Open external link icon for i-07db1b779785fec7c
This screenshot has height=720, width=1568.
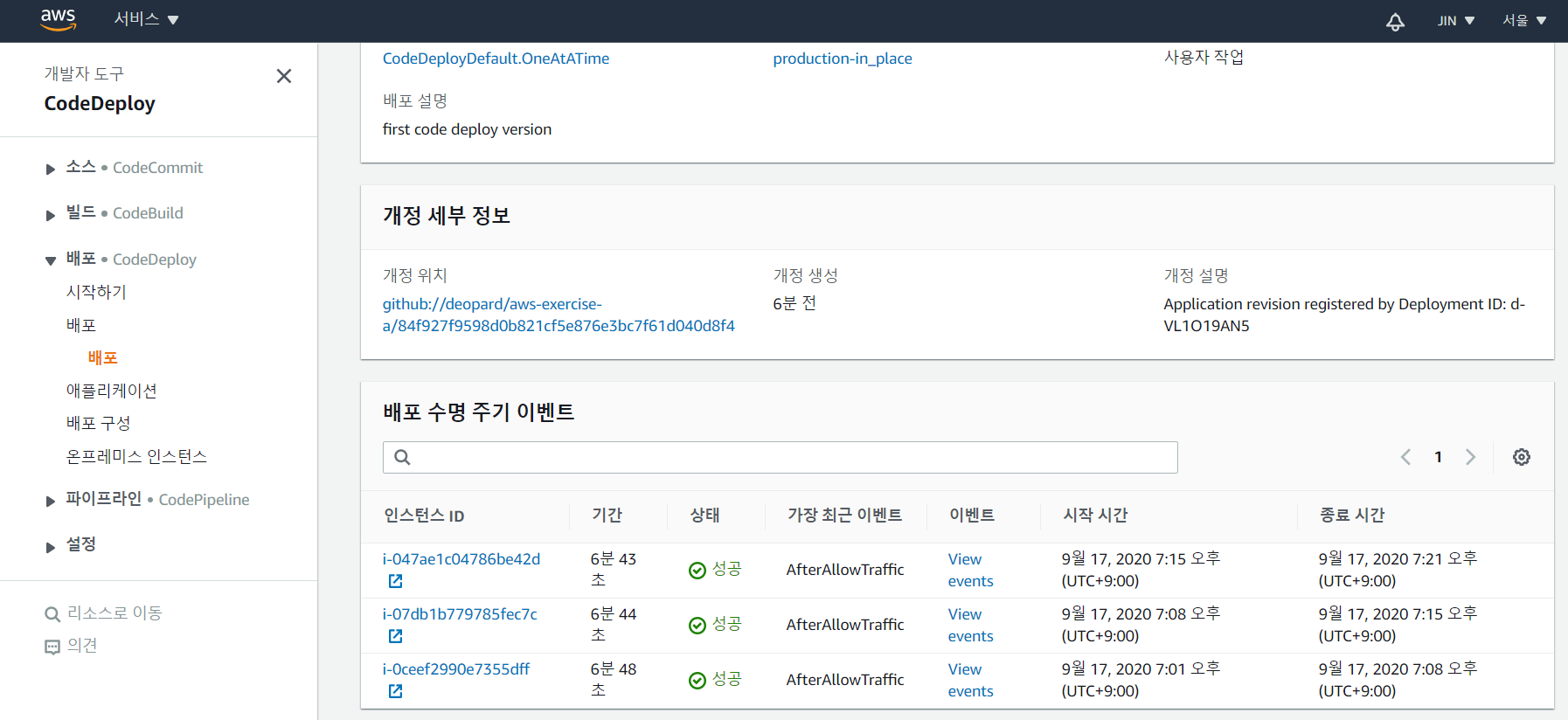(x=395, y=636)
